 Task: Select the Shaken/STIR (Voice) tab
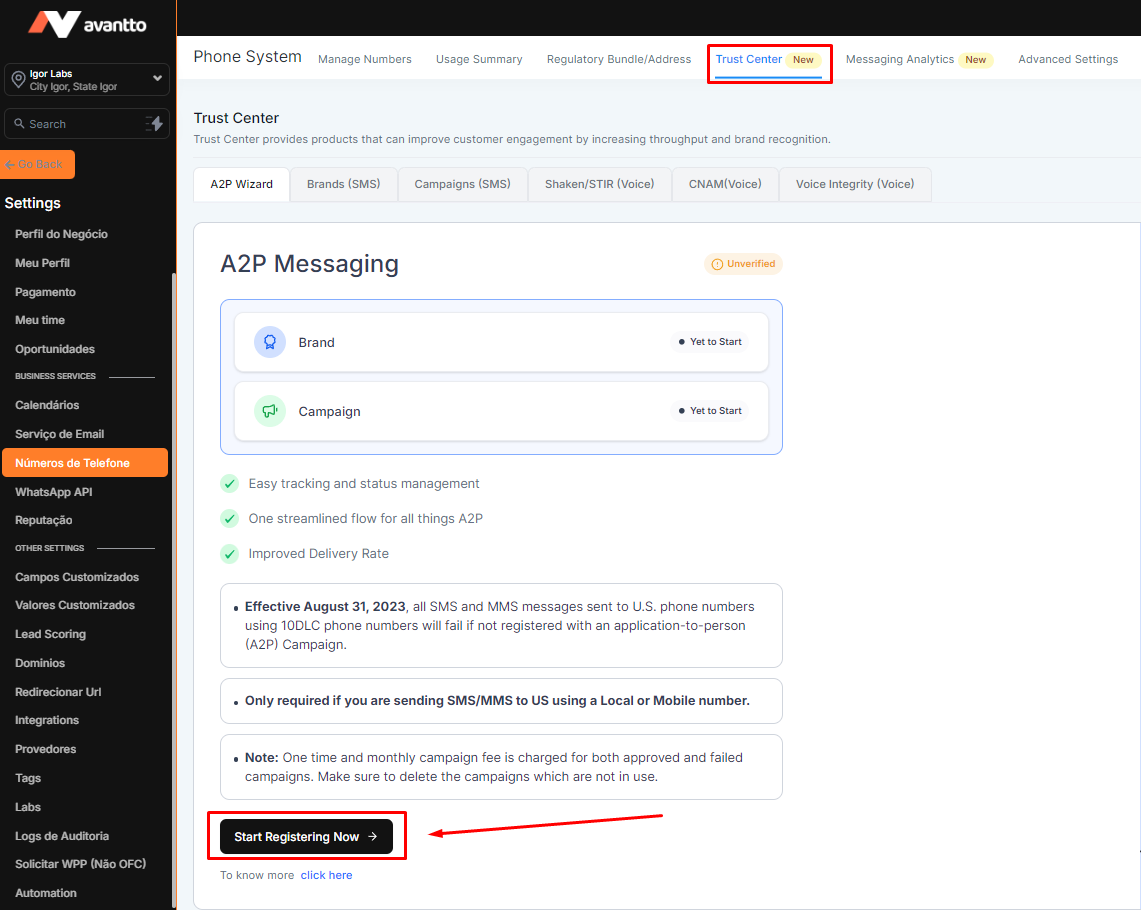[599, 184]
